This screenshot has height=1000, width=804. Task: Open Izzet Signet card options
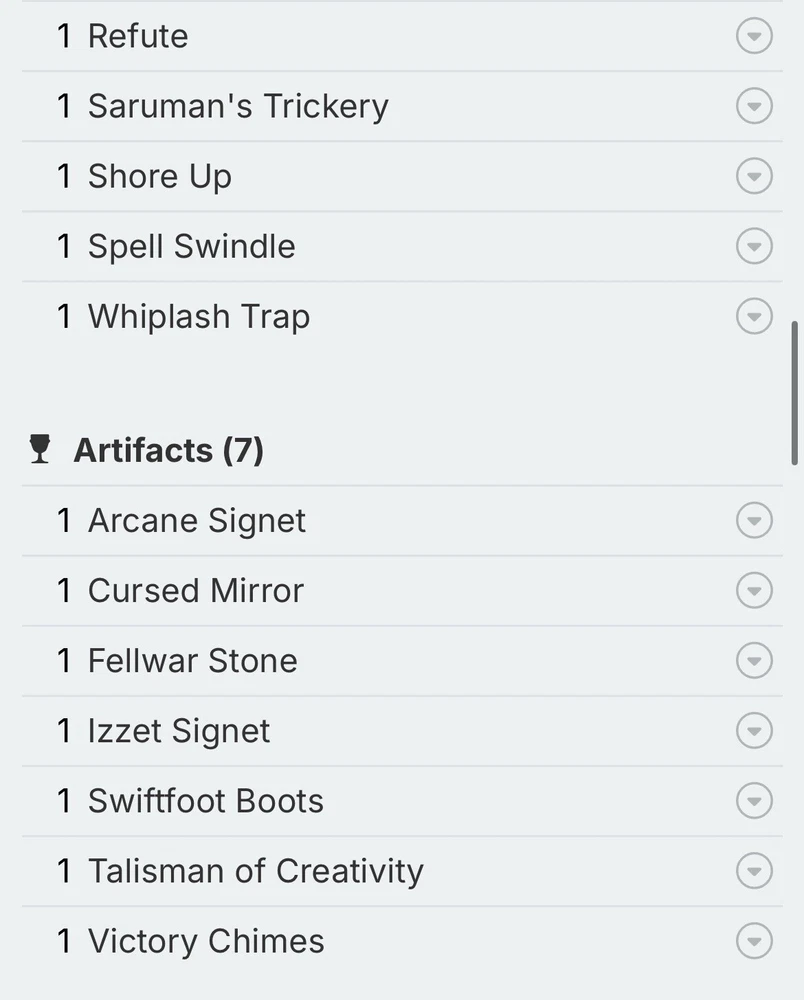pyautogui.click(x=754, y=731)
